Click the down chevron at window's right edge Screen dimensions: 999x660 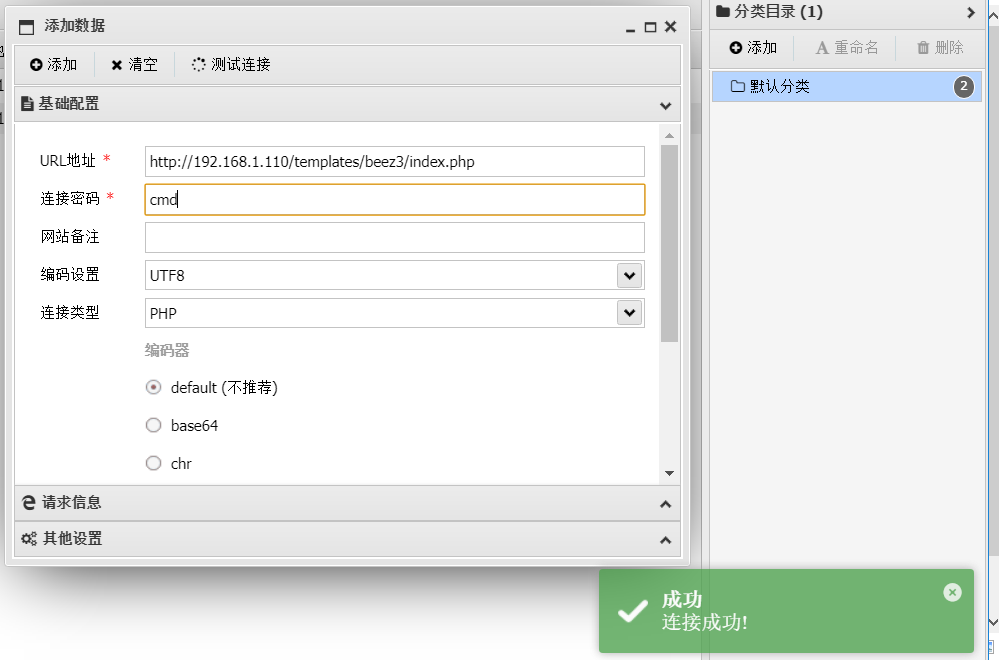(993, 622)
